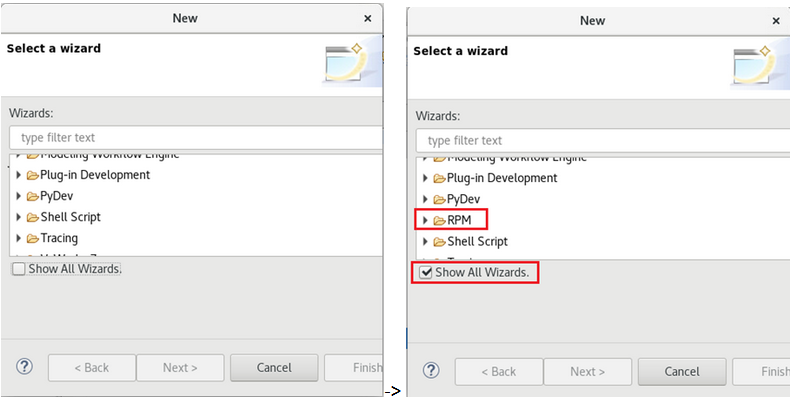The height and width of the screenshot is (407, 796).
Task: Select Tracing folder icon
Action: tap(33, 239)
